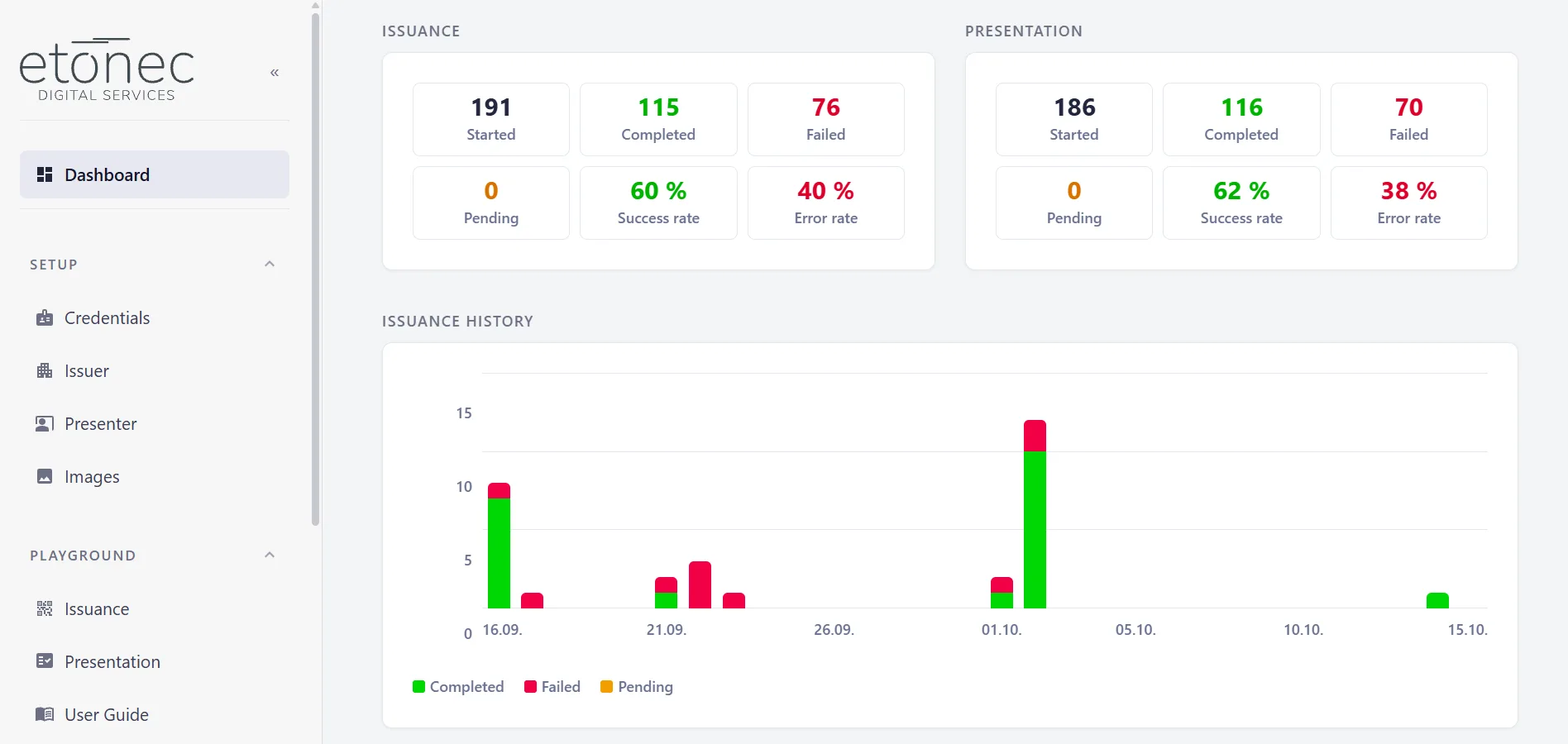Image resolution: width=1568 pixels, height=744 pixels.
Task: Go to the Issuer page
Action: (155, 371)
